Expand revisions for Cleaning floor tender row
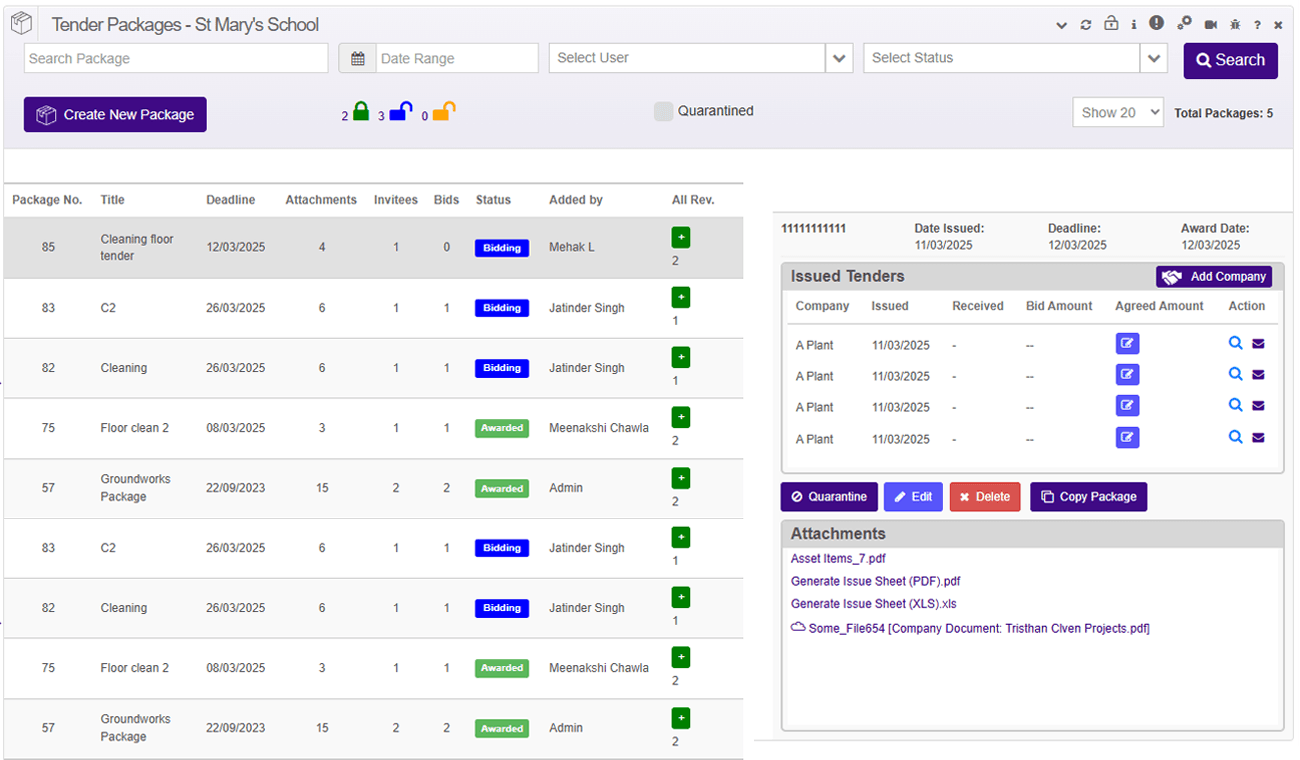This screenshot has height=760, width=1300. 681,237
